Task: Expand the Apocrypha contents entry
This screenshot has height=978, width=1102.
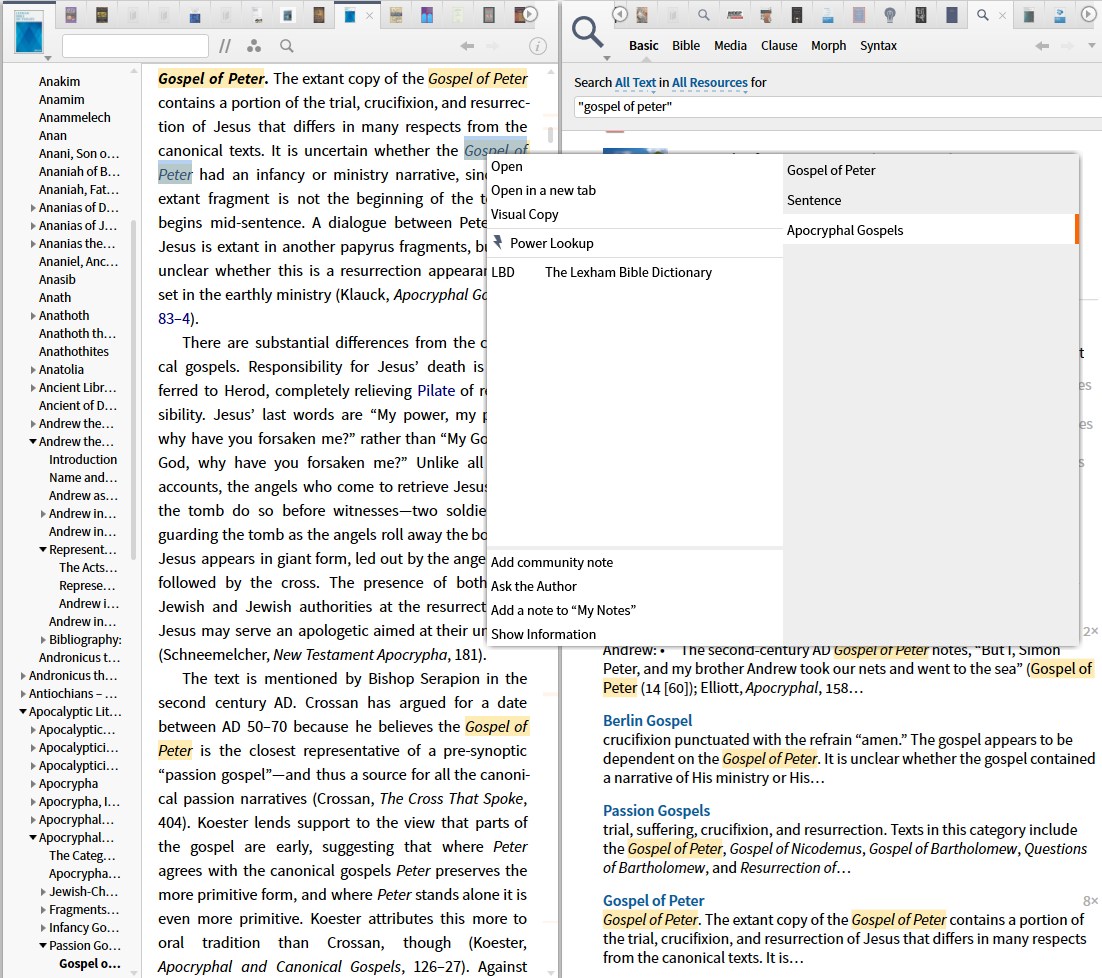Action: pos(33,784)
